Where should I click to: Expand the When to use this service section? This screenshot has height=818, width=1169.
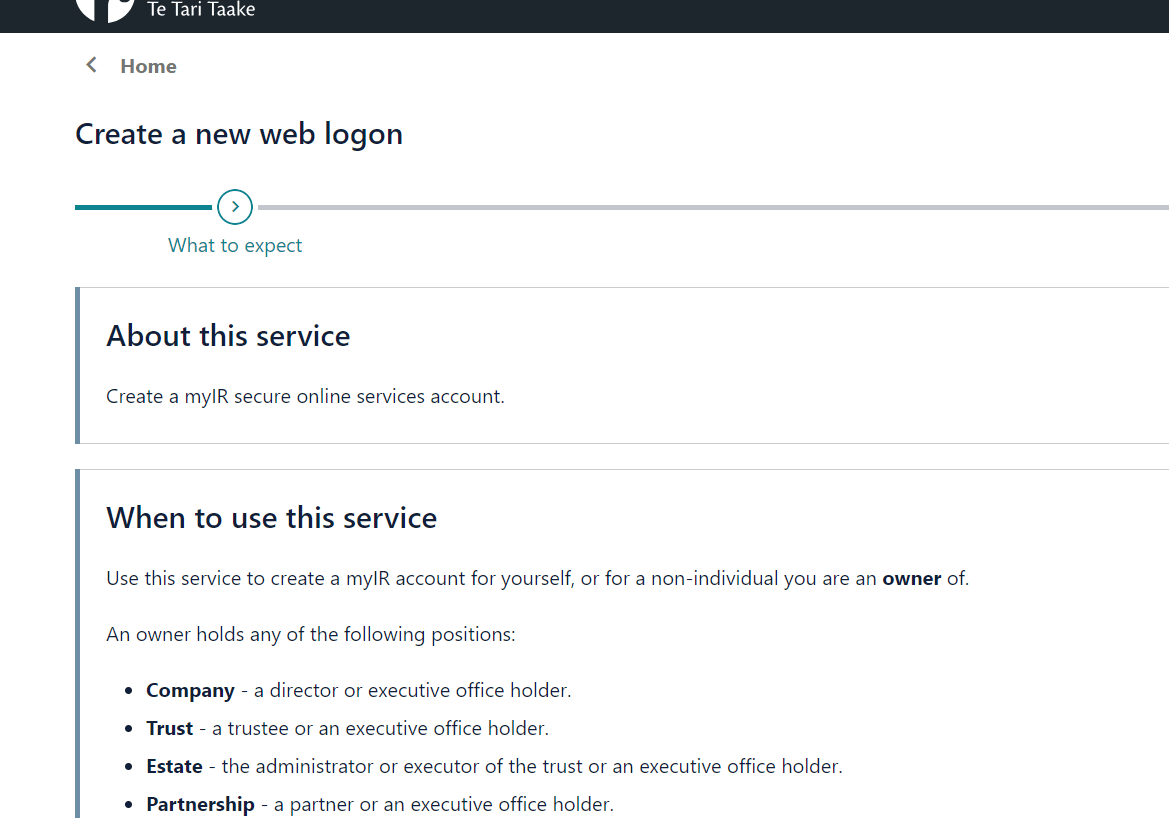coord(271,517)
